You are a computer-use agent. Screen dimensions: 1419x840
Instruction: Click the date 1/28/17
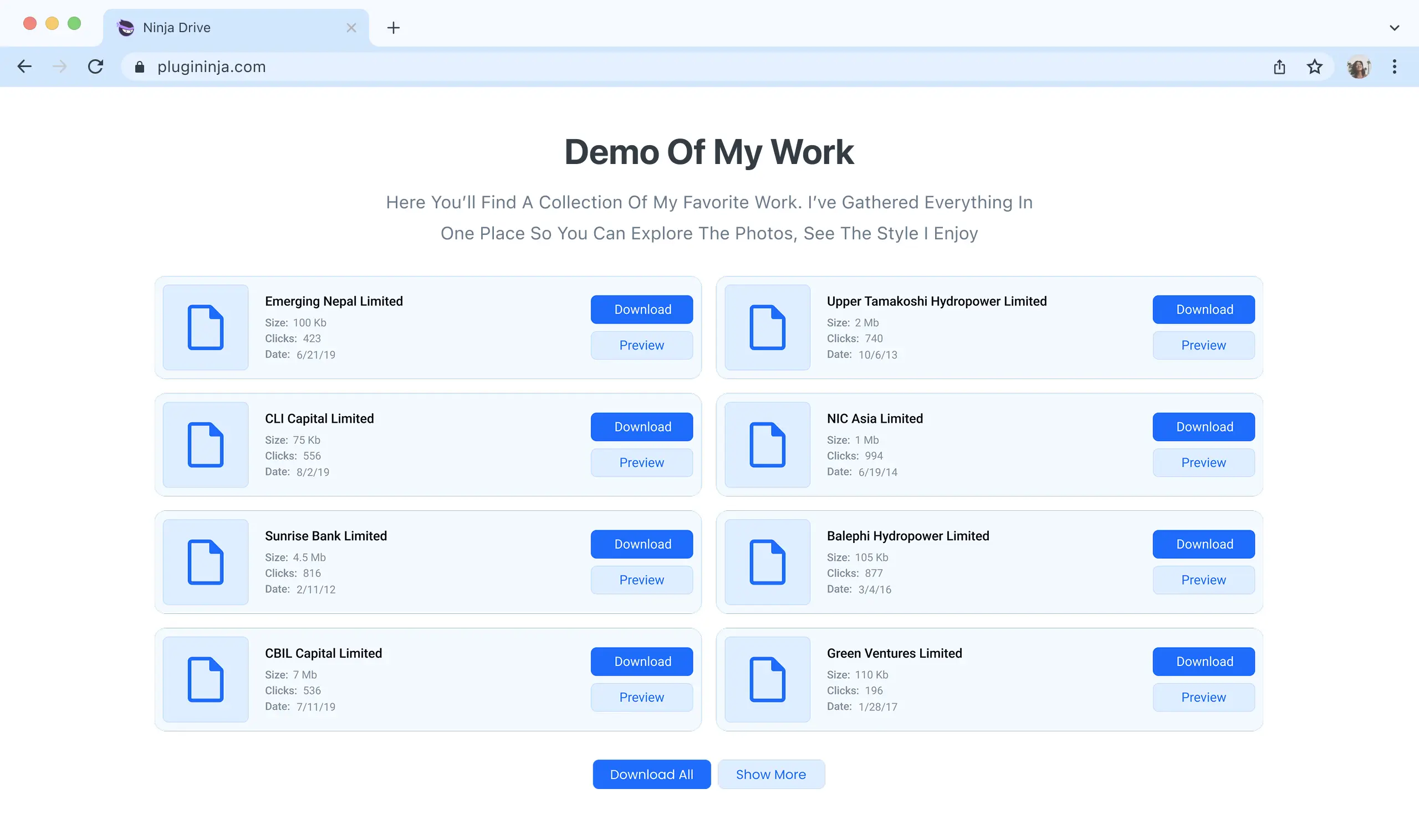point(877,706)
